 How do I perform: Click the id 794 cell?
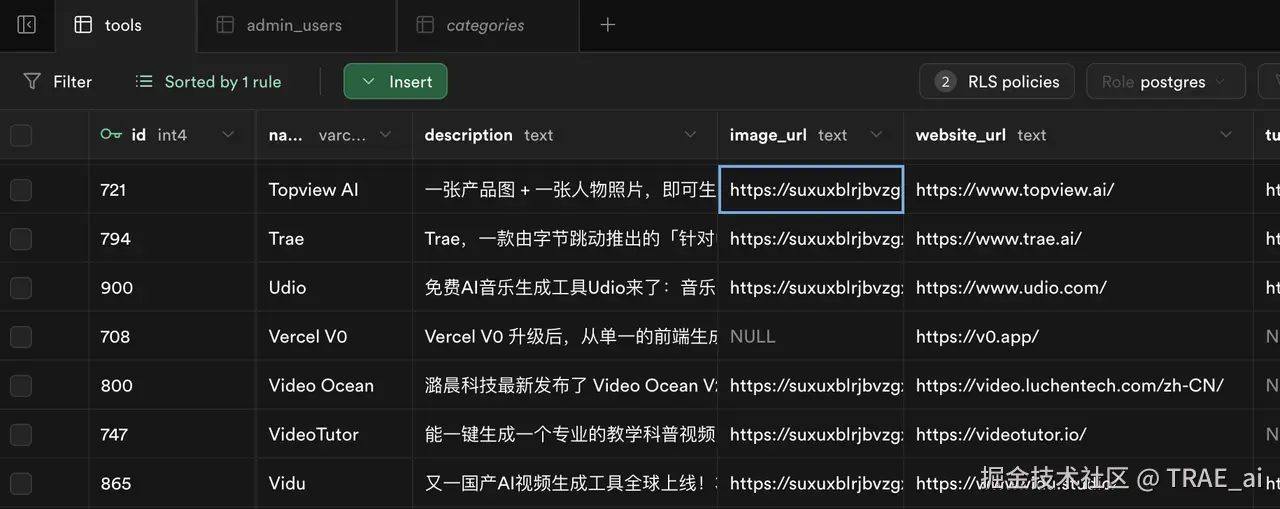172,239
